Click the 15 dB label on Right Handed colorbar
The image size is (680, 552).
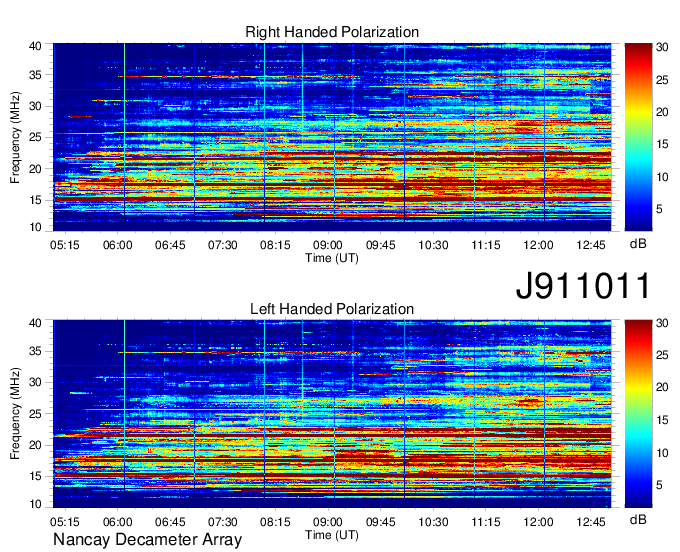pos(662,144)
